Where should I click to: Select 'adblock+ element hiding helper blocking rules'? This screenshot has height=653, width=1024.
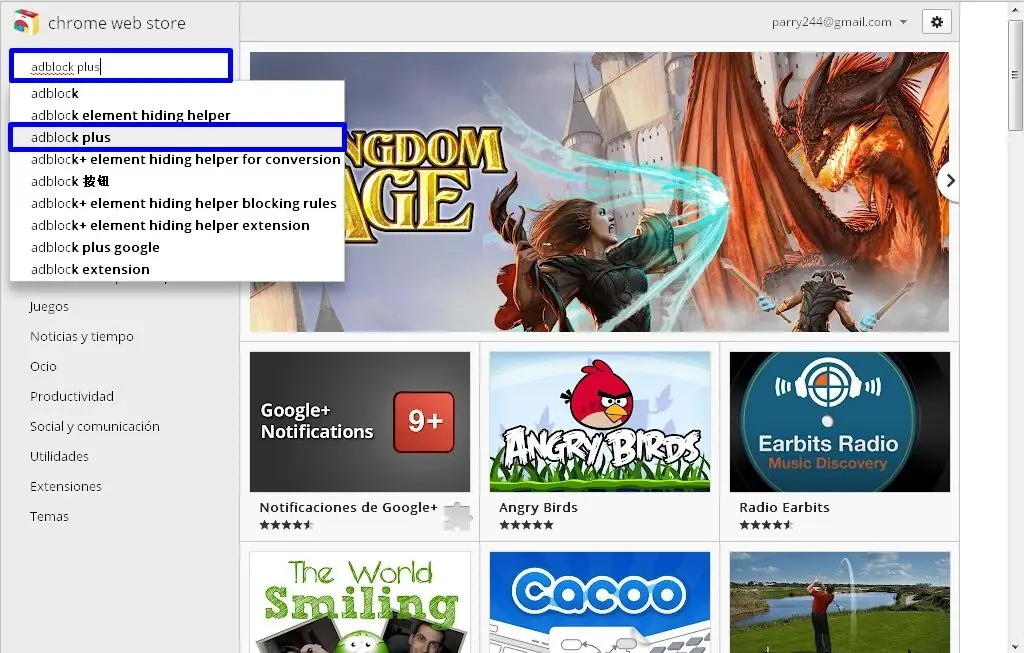(x=177, y=204)
